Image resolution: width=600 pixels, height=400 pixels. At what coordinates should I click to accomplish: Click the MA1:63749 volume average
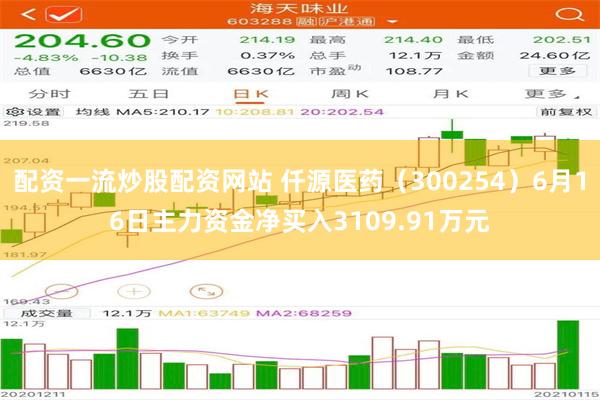pyautogui.click(x=204, y=313)
